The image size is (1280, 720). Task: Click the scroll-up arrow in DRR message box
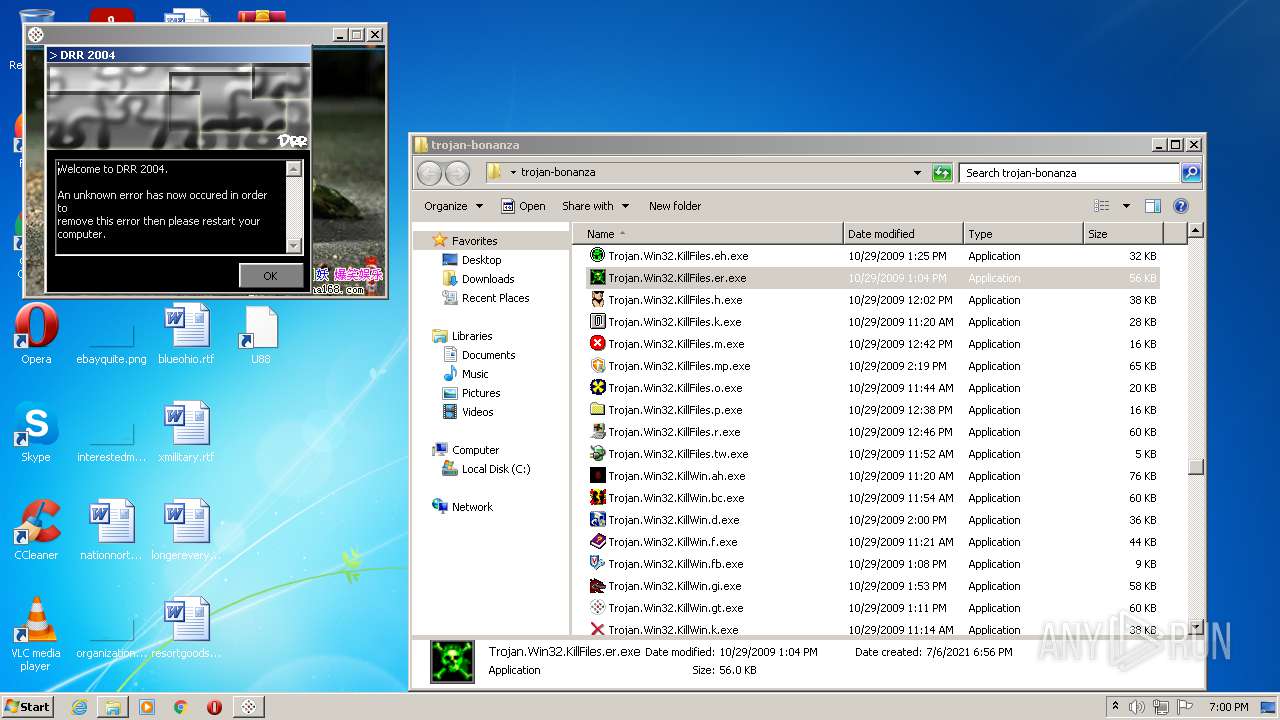point(293,169)
